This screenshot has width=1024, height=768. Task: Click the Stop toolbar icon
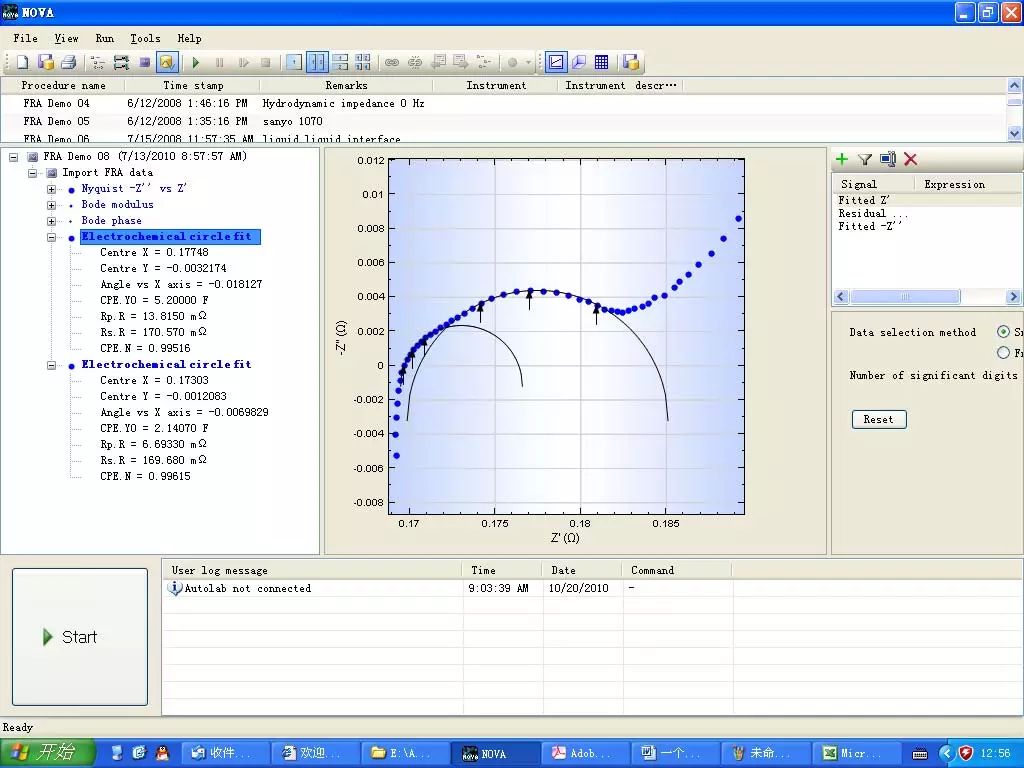[266, 62]
